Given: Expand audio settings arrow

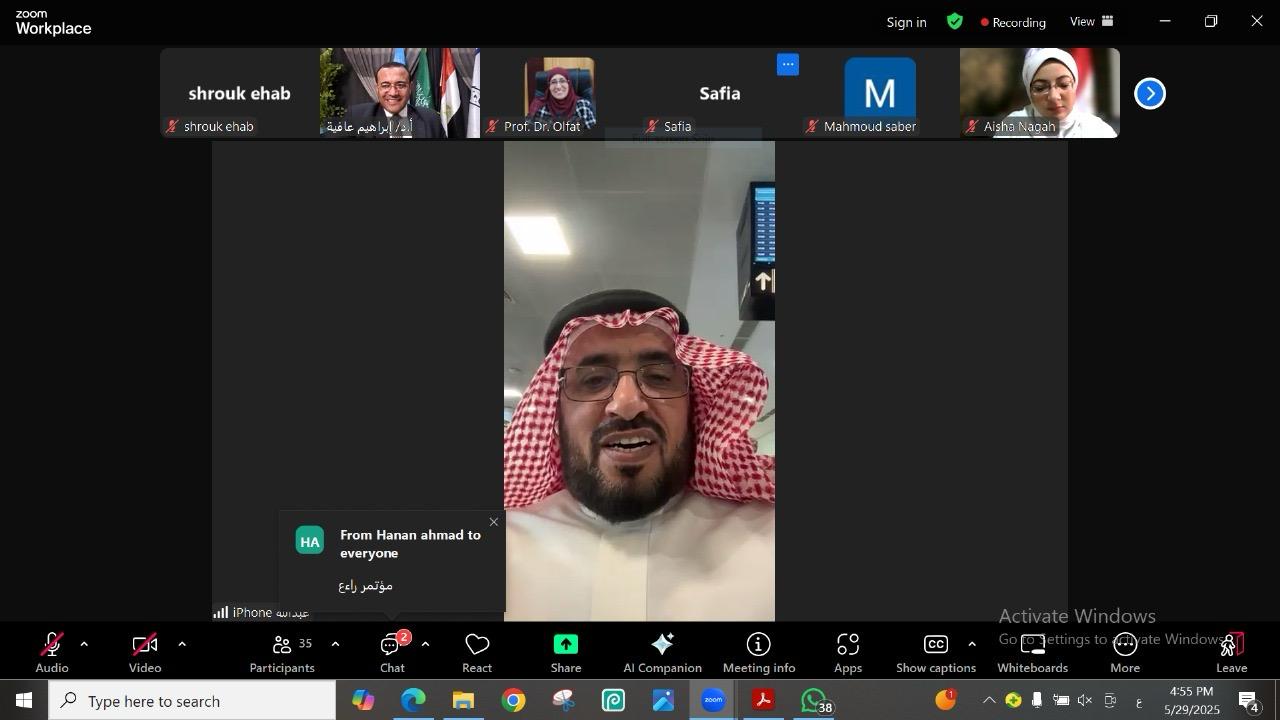Looking at the screenshot, I should point(84,644).
